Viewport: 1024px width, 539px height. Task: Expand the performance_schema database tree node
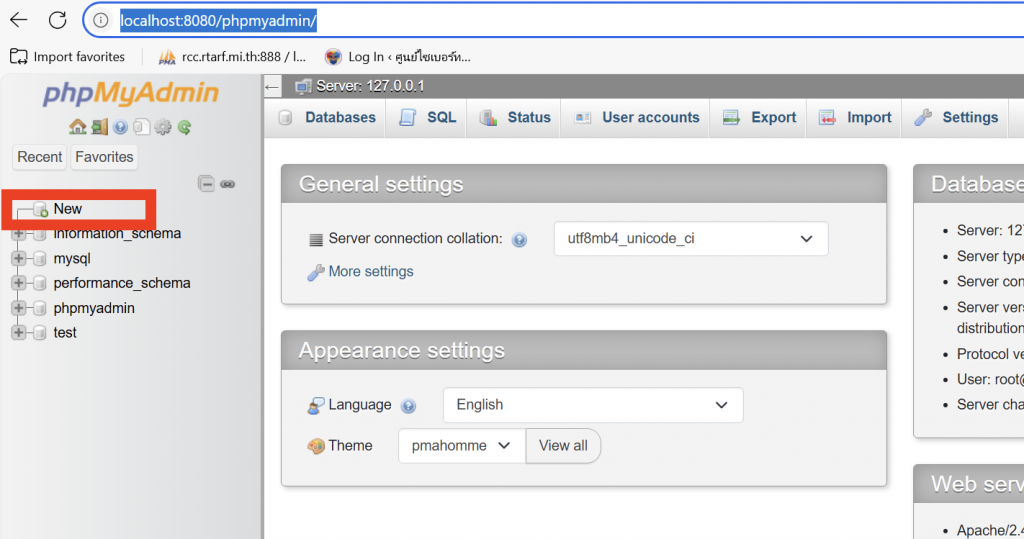coord(18,283)
